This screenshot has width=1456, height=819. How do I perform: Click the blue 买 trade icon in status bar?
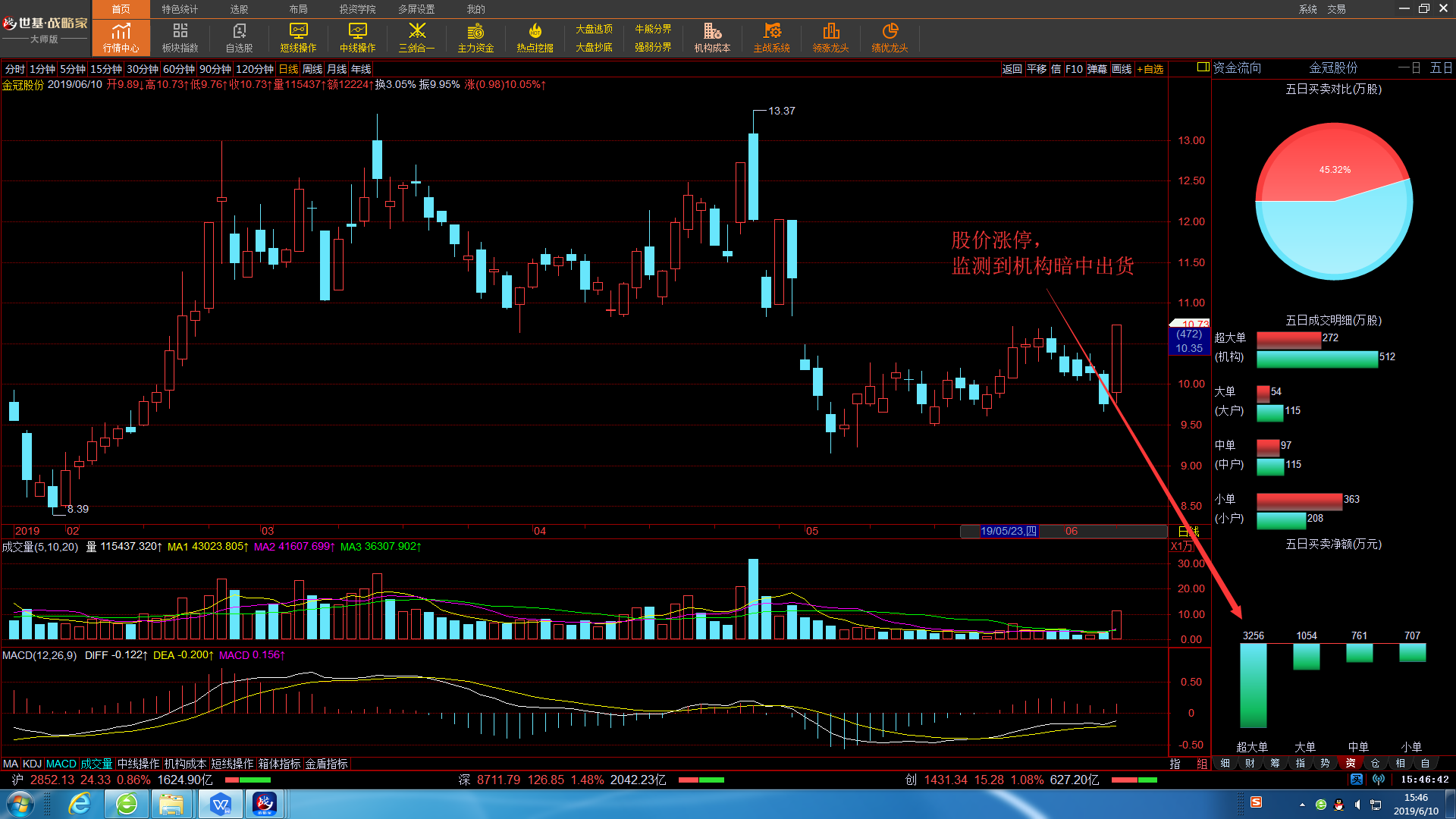(x=1357, y=780)
